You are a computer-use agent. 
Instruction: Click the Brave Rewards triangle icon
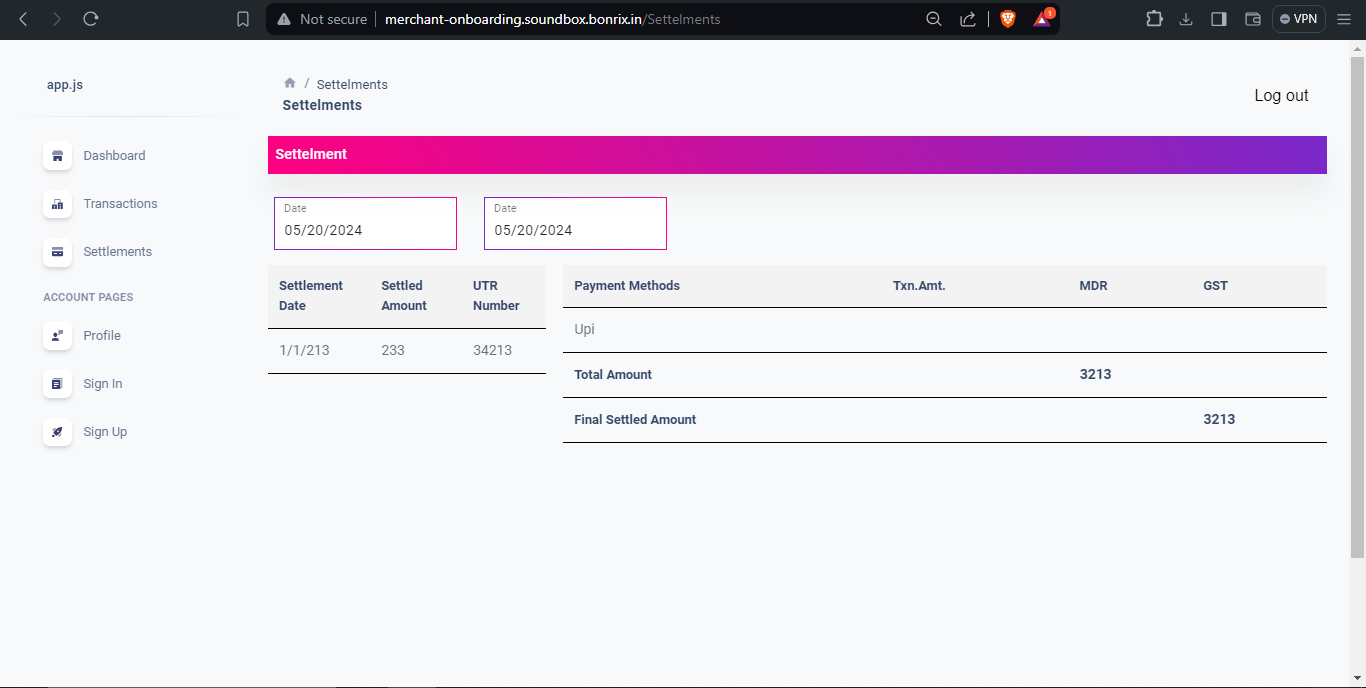pyautogui.click(x=1041, y=18)
